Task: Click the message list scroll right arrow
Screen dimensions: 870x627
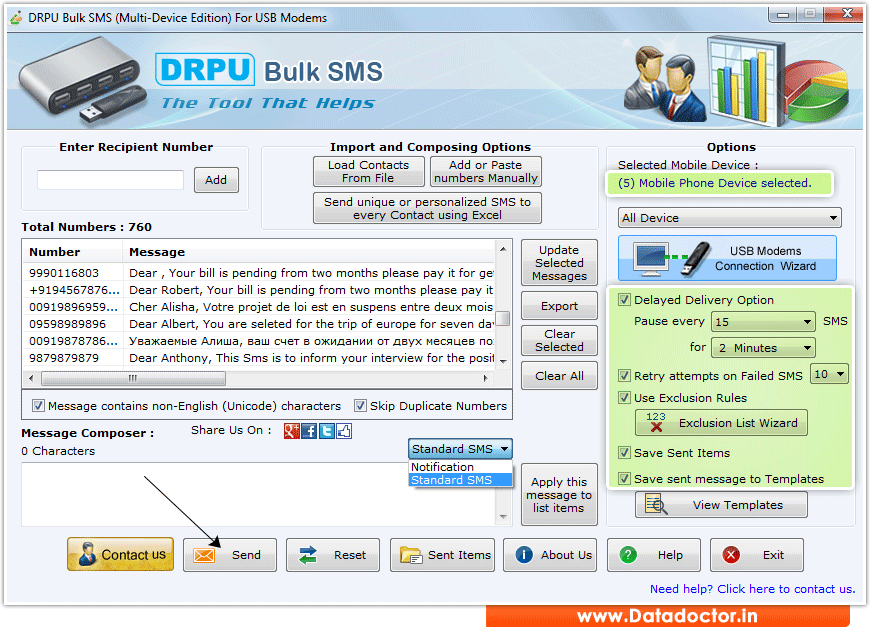Action: point(485,378)
